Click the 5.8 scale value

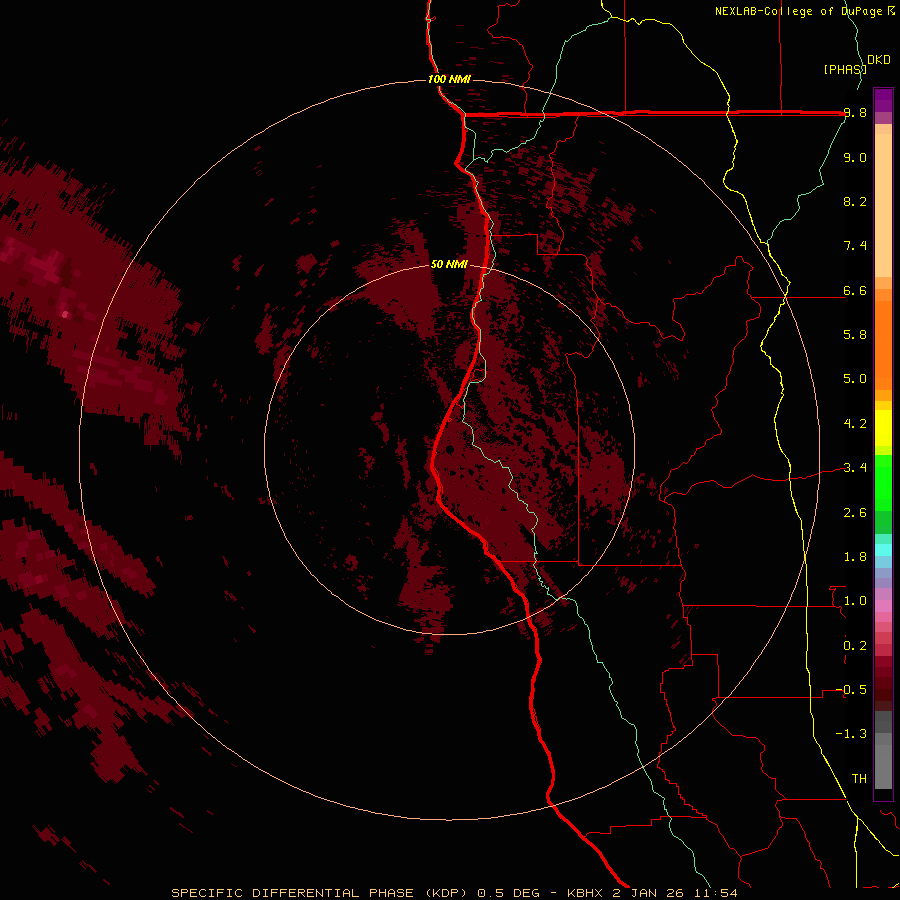(x=855, y=335)
